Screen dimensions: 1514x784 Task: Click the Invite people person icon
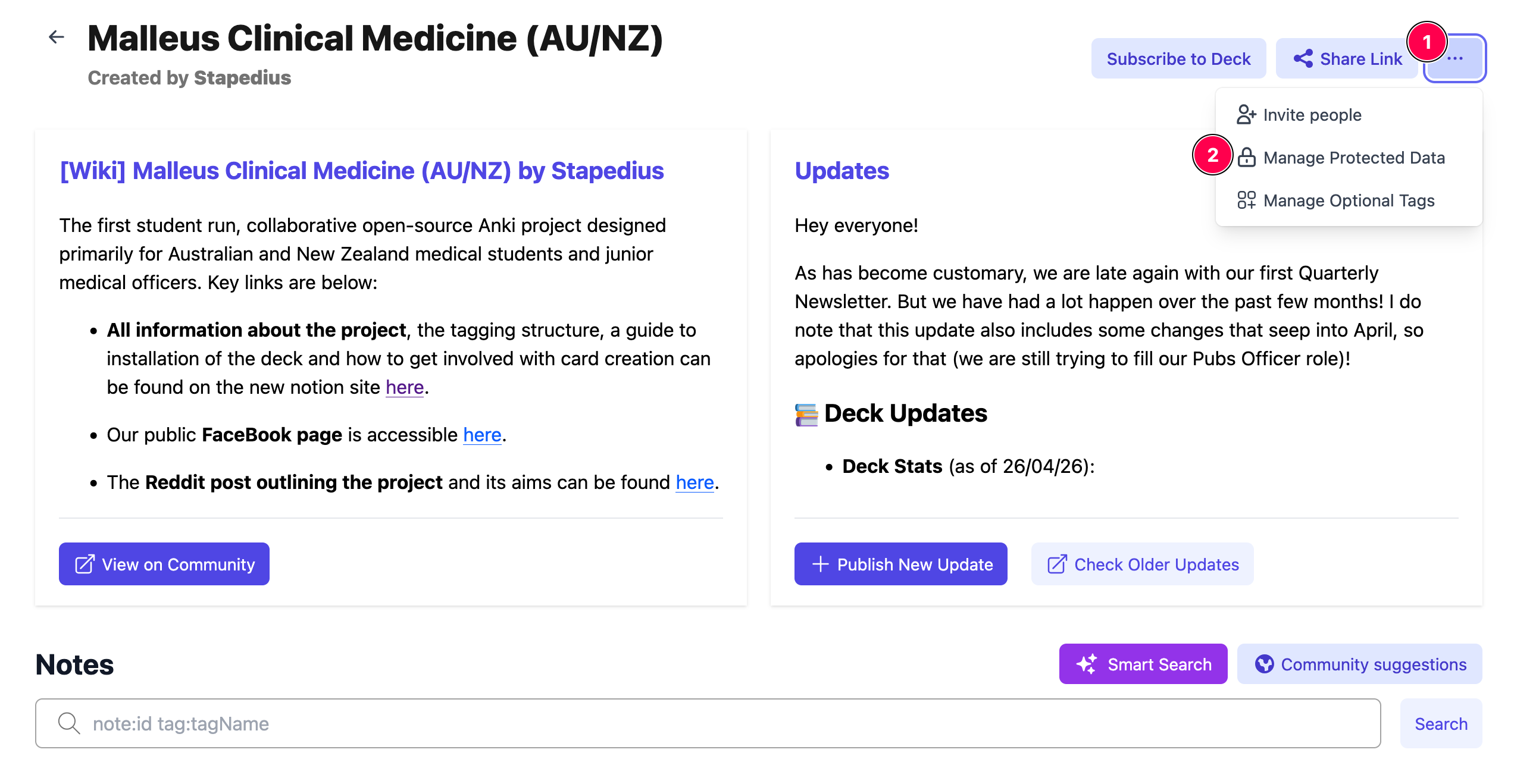1246,114
